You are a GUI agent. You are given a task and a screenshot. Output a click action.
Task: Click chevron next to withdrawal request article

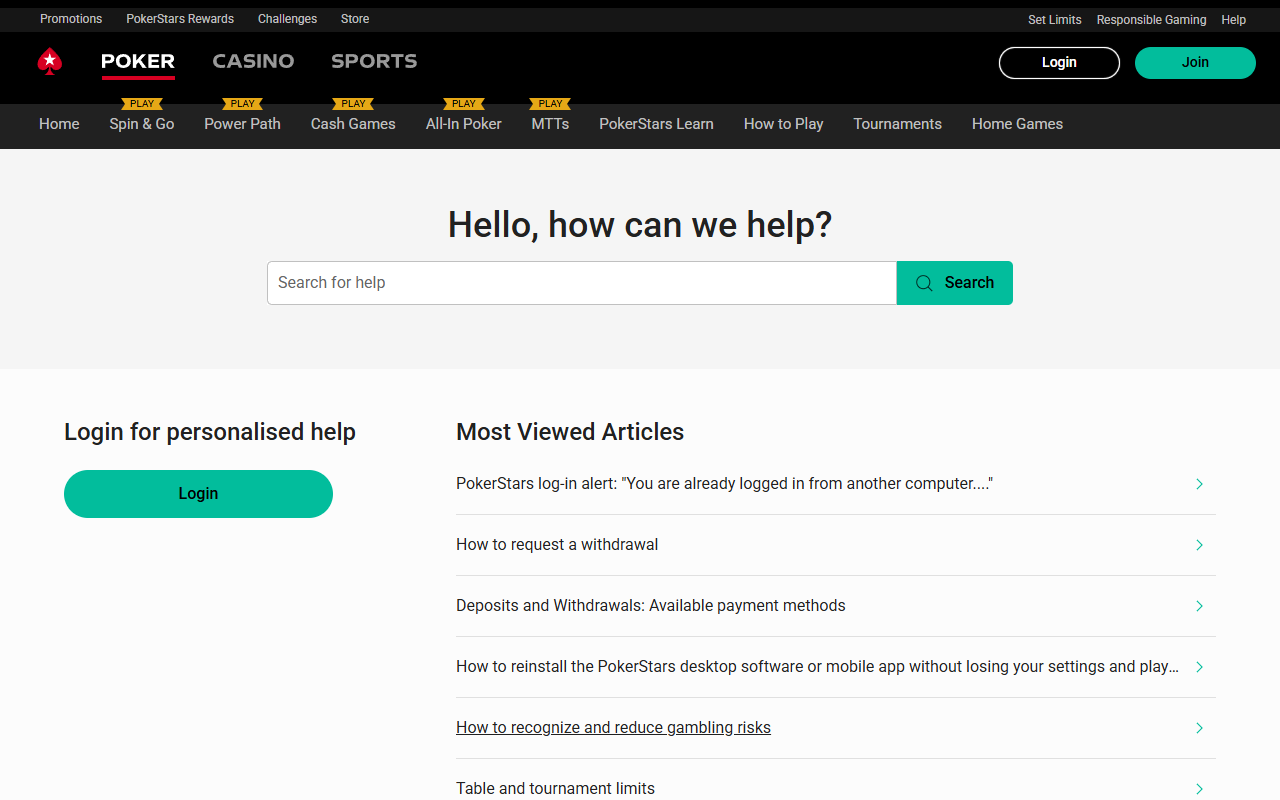point(1199,545)
